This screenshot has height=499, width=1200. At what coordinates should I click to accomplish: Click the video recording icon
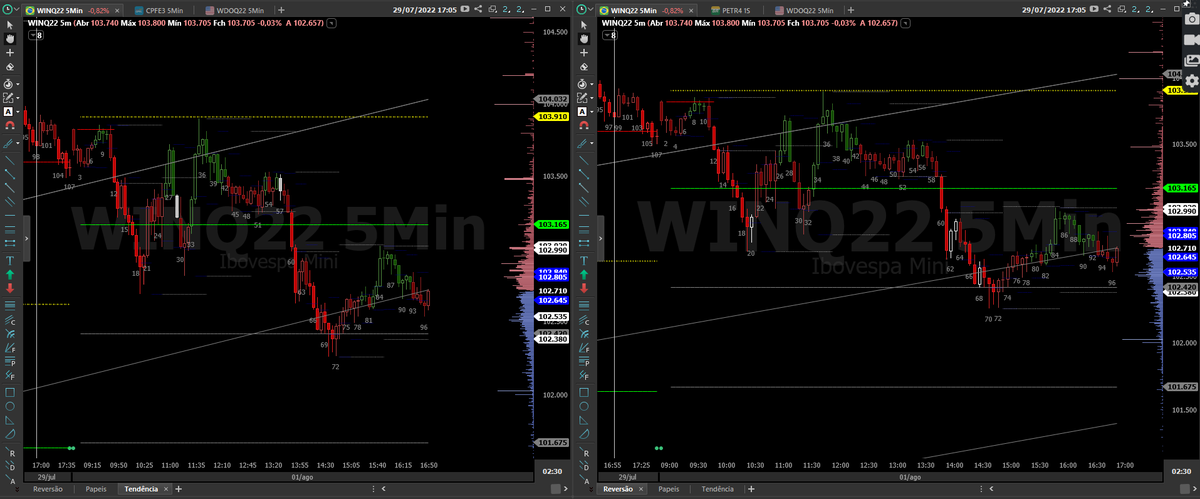click(x=1190, y=41)
